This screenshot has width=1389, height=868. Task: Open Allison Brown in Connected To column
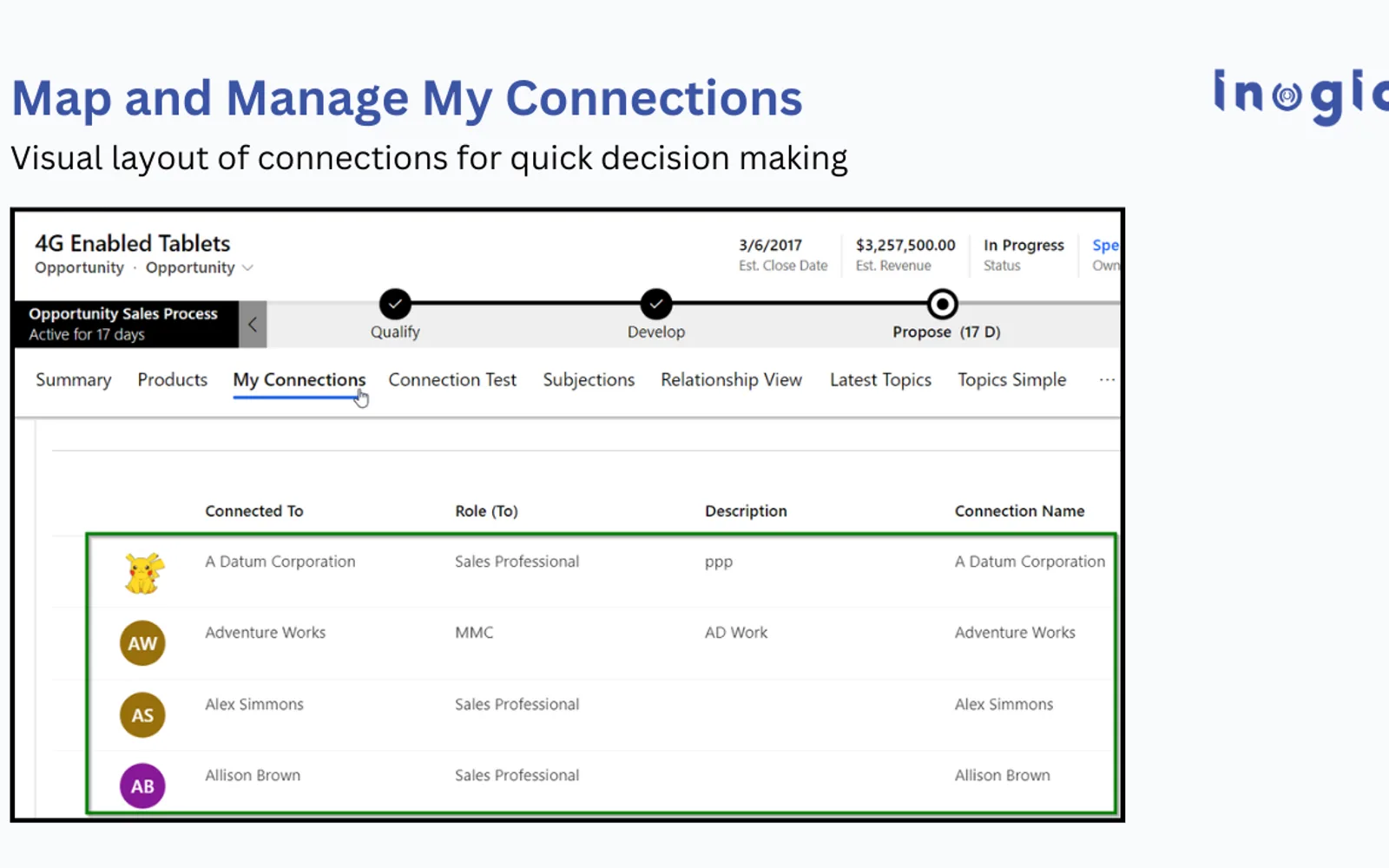tap(253, 775)
